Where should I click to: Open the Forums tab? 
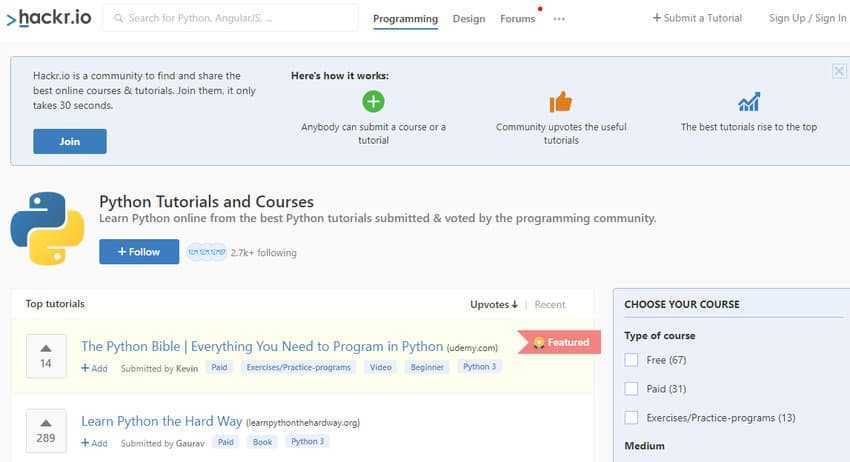pyautogui.click(x=517, y=19)
